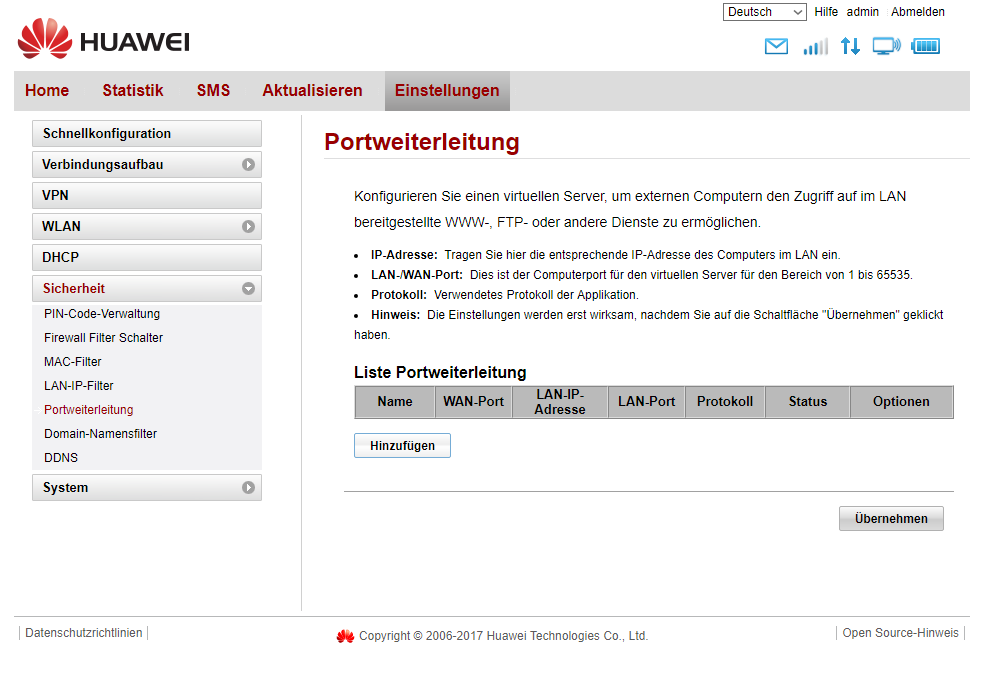Go to the Aktualisieren tab
Screen dimensions: 984x691
(312, 91)
